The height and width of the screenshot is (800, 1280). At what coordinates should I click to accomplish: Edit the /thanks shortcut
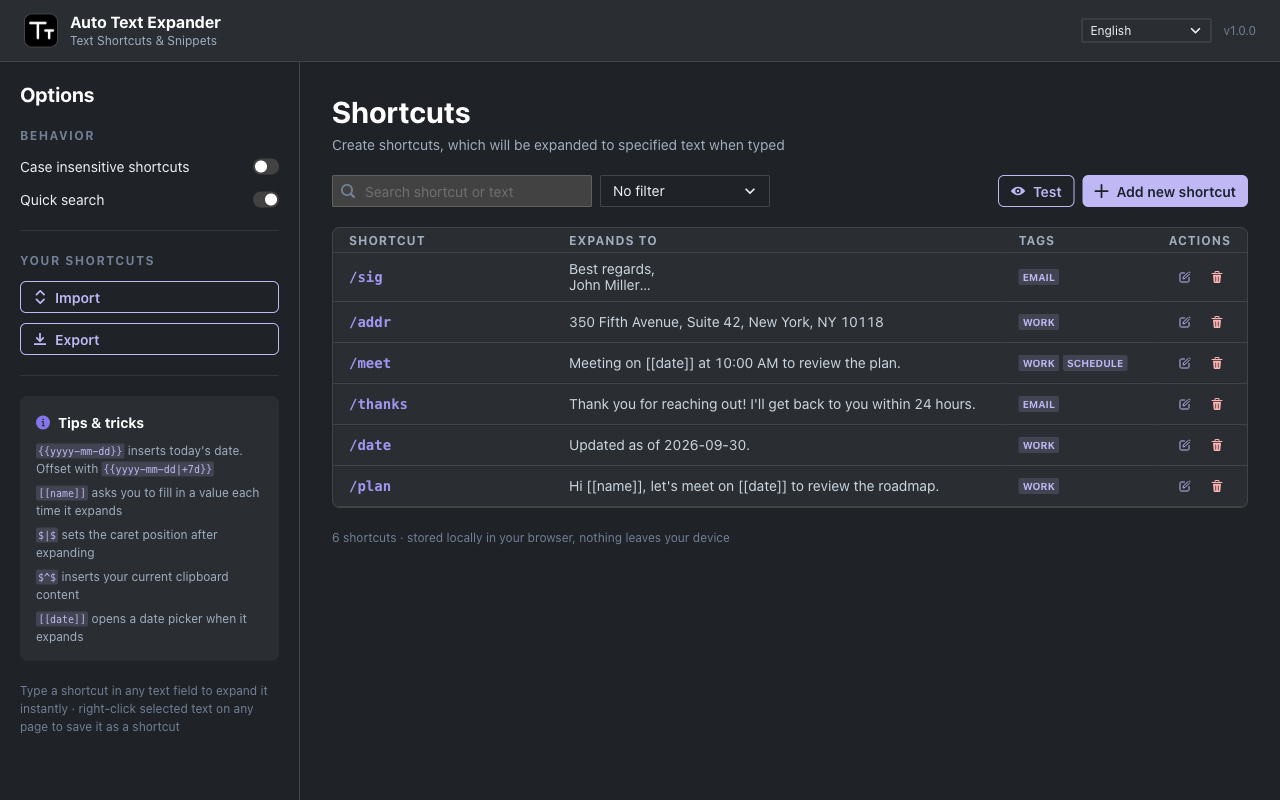coord(1185,404)
